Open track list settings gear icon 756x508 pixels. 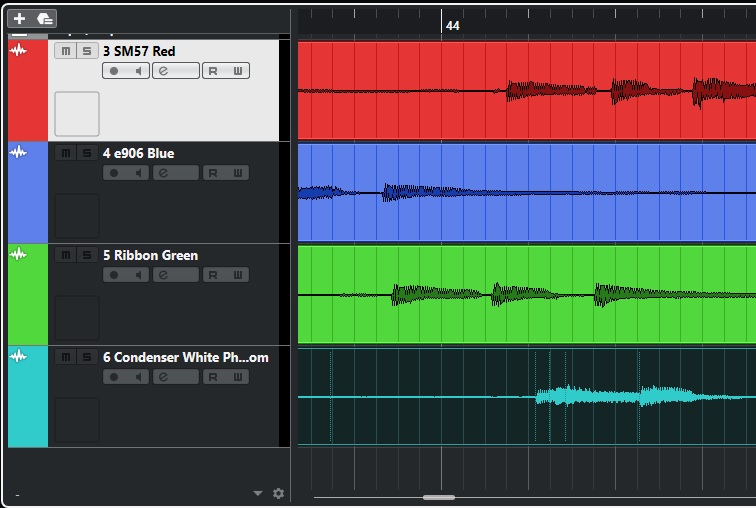tap(278, 493)
